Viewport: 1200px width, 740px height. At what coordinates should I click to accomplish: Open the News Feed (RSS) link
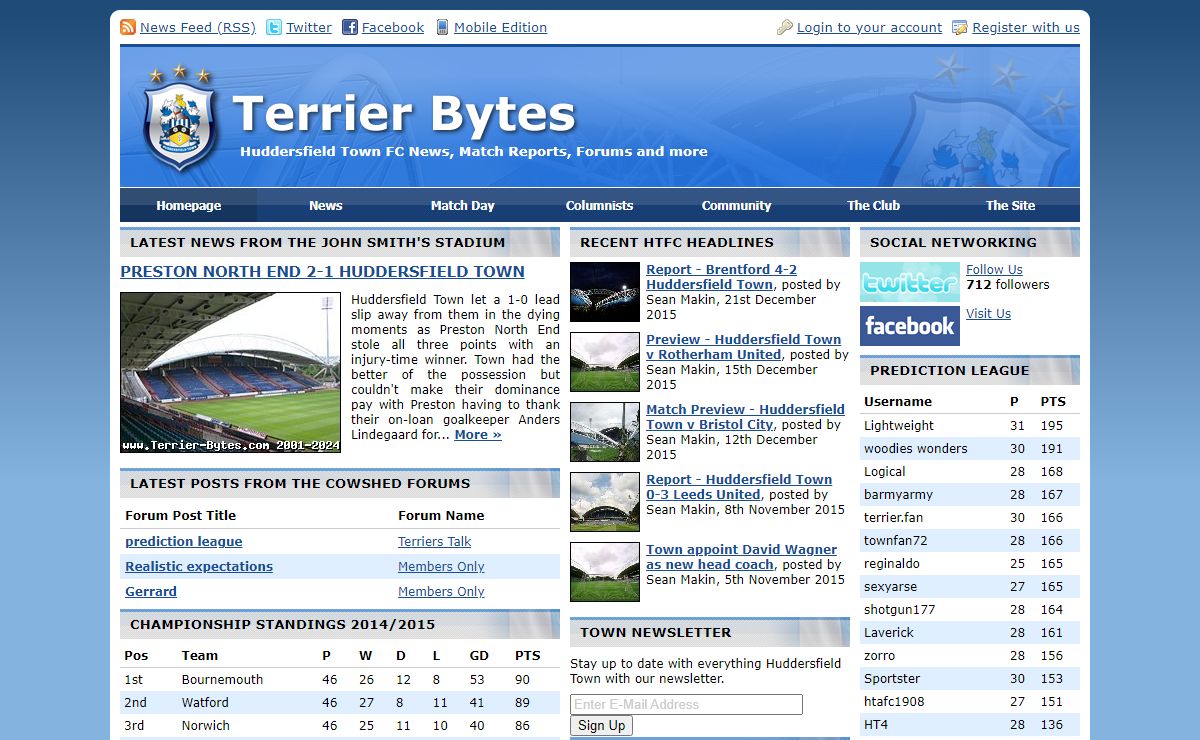click(198, 27)
